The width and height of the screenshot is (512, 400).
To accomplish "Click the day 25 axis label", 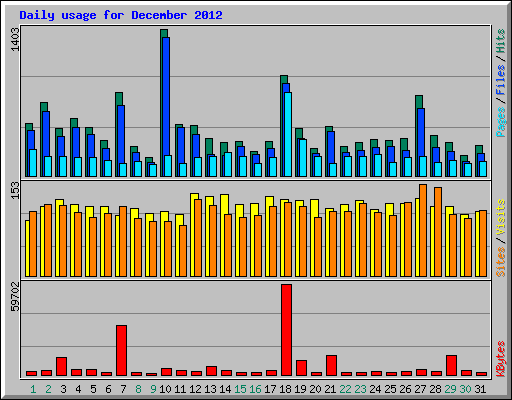I will 390,389.
